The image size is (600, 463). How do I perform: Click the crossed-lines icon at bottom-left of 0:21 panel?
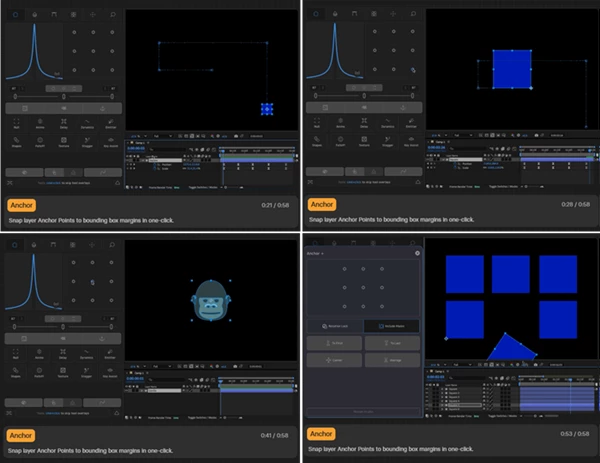pos(10,183)
